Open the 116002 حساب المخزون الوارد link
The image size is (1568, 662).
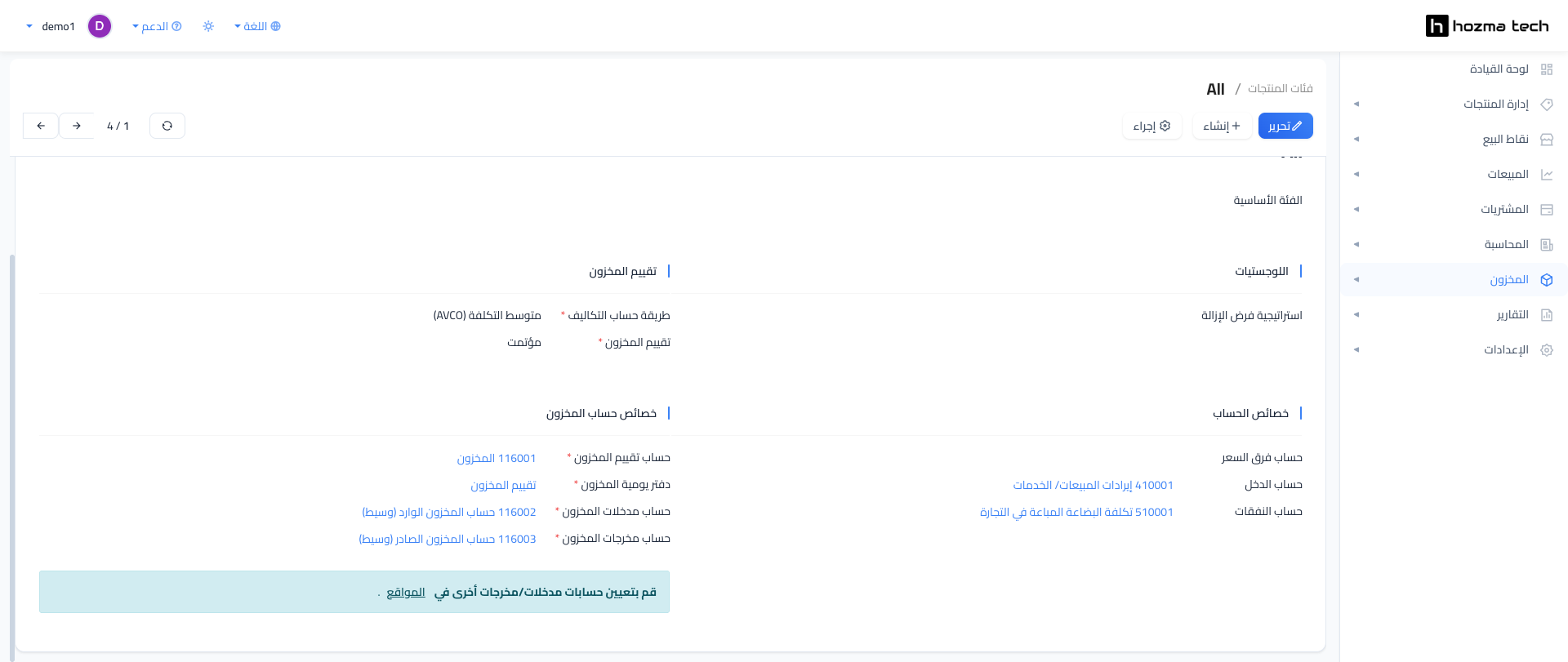449,512
